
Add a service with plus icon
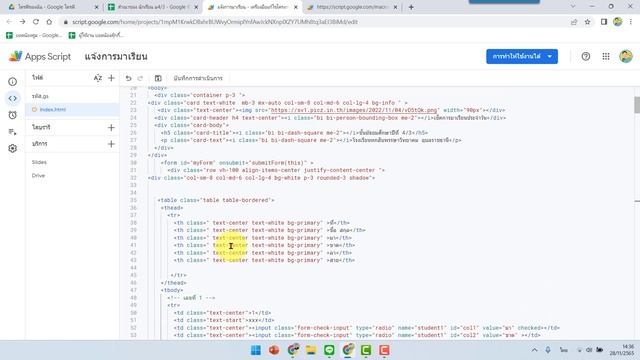point(111,144)
